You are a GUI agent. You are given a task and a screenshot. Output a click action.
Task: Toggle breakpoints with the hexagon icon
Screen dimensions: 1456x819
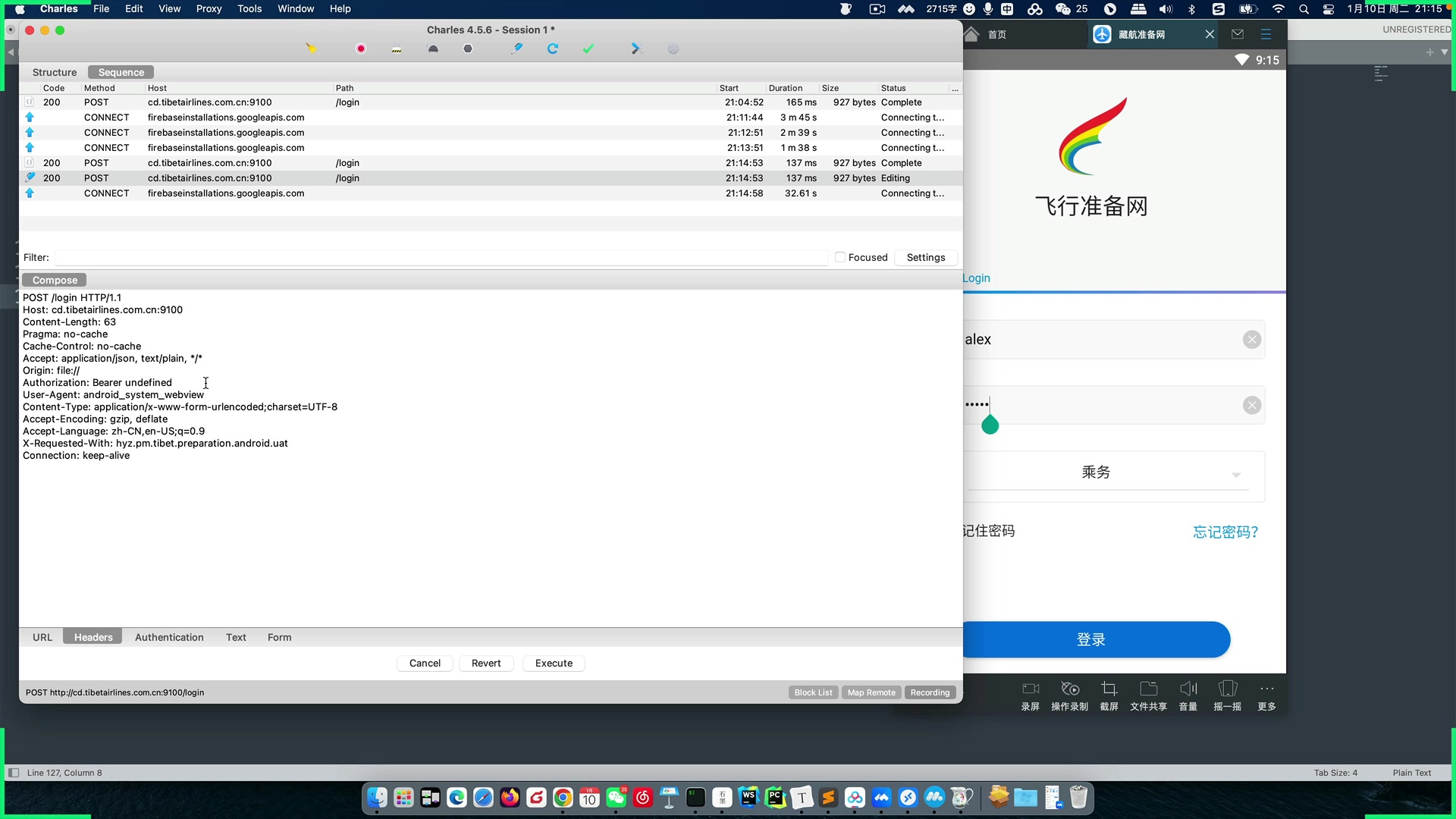click(x=468, y=49)
